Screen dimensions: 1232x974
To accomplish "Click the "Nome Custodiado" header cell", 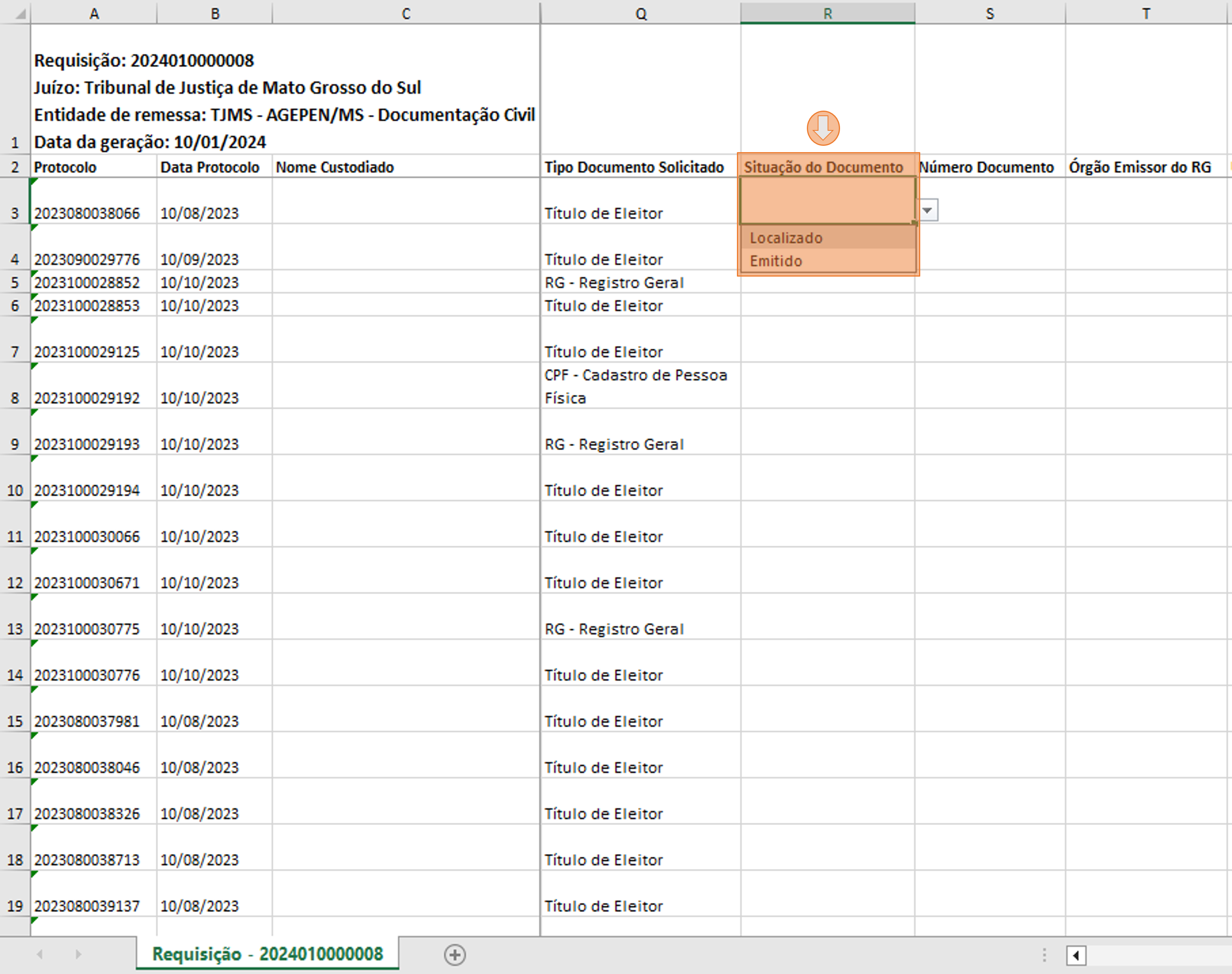I will pyautogui.click(x=406, y=166).
